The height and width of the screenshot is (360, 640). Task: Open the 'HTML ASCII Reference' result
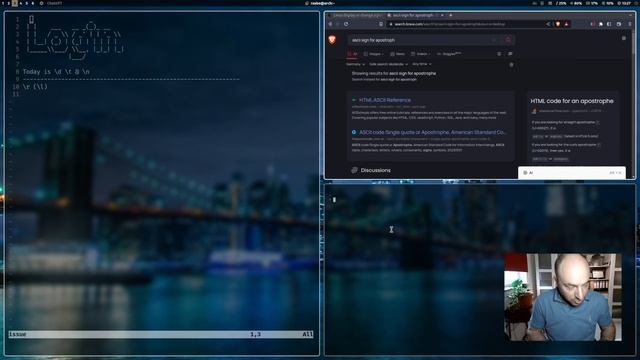[x=384, y=100]
